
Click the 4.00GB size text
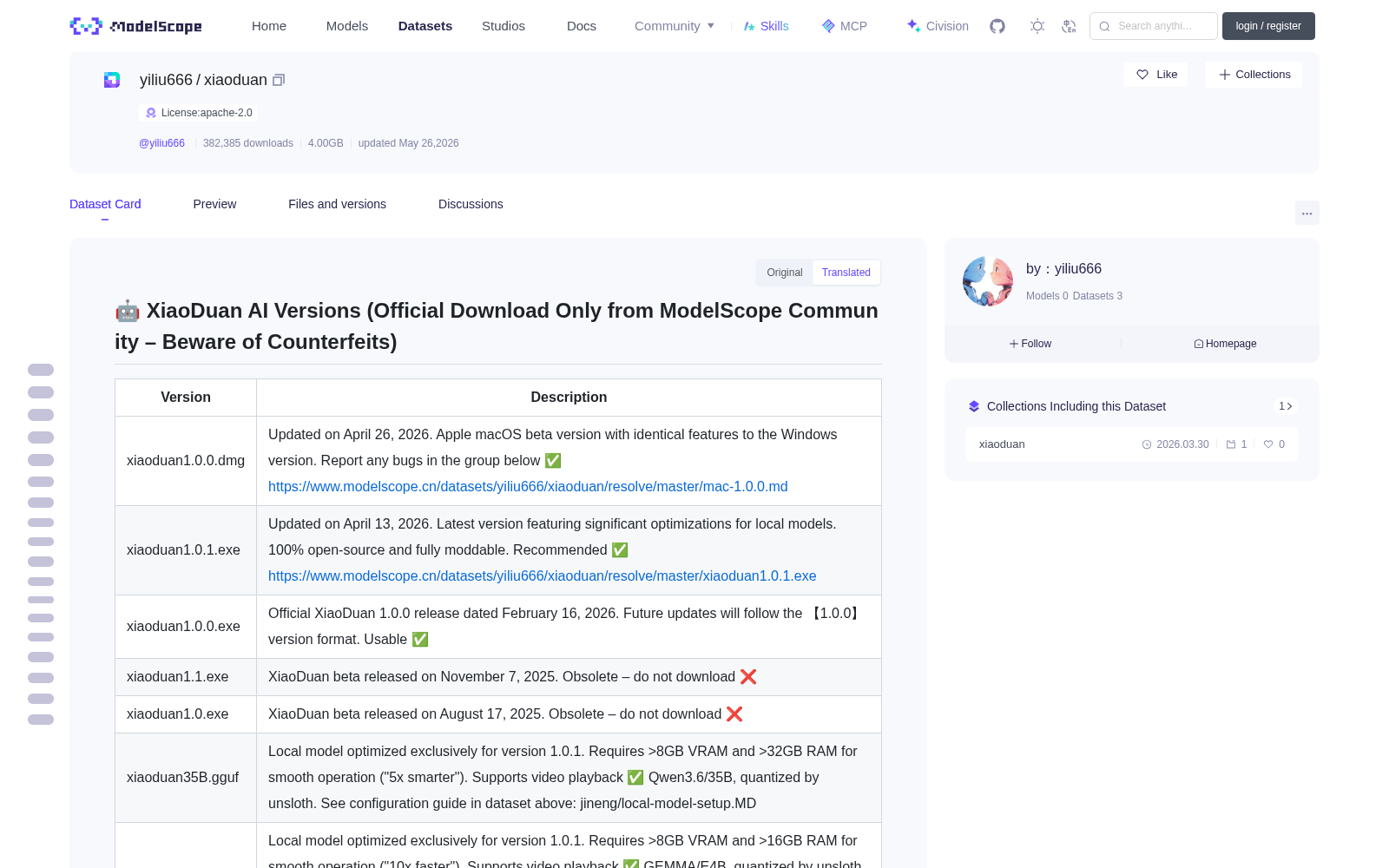tap(326, 143)
